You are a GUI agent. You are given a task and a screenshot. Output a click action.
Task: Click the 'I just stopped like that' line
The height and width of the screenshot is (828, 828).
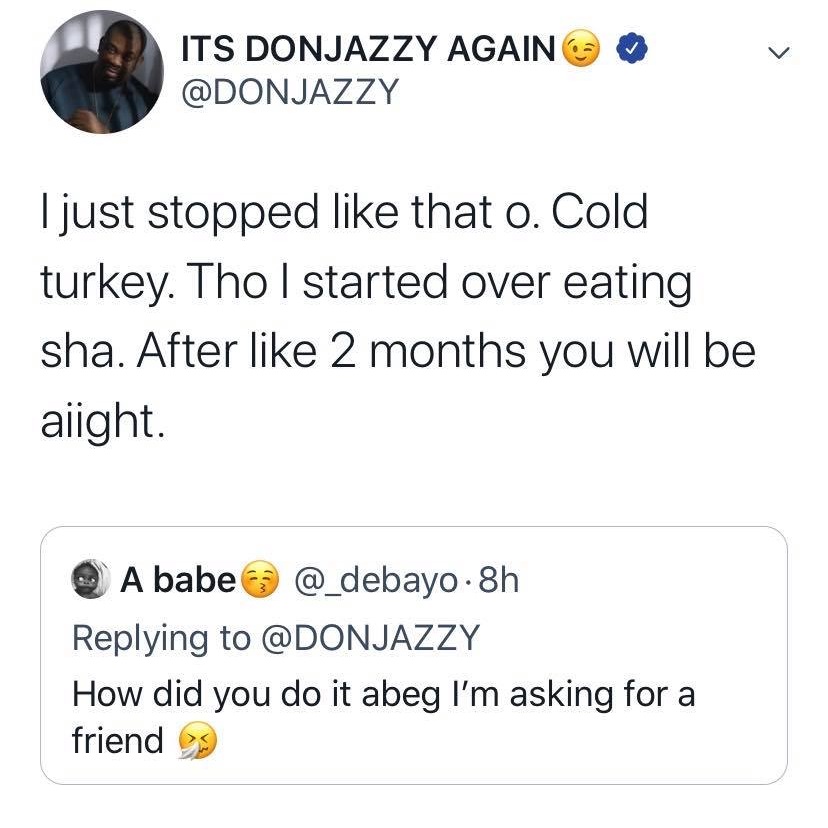pyautogui.click(x=343, y=214)
